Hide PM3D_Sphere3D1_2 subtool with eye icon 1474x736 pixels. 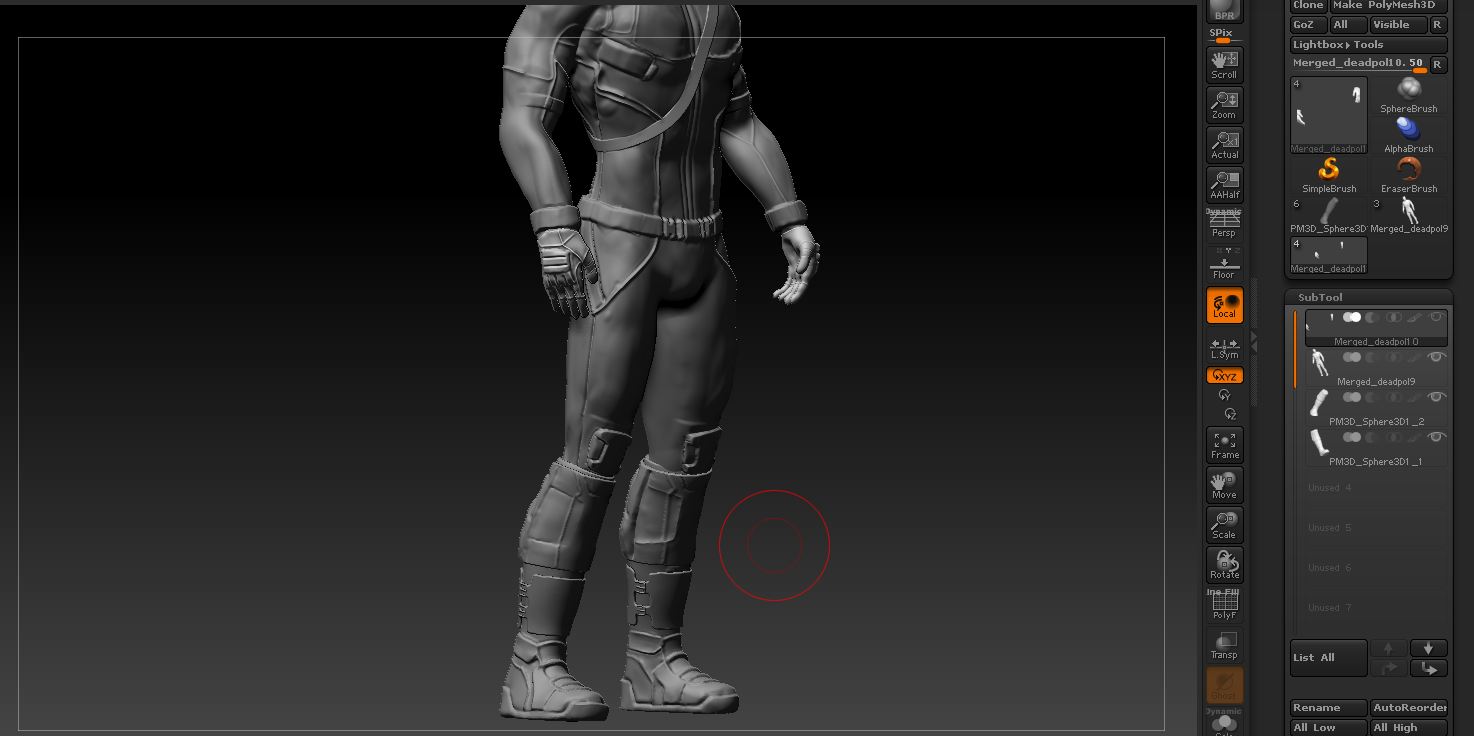[1436, 397]
